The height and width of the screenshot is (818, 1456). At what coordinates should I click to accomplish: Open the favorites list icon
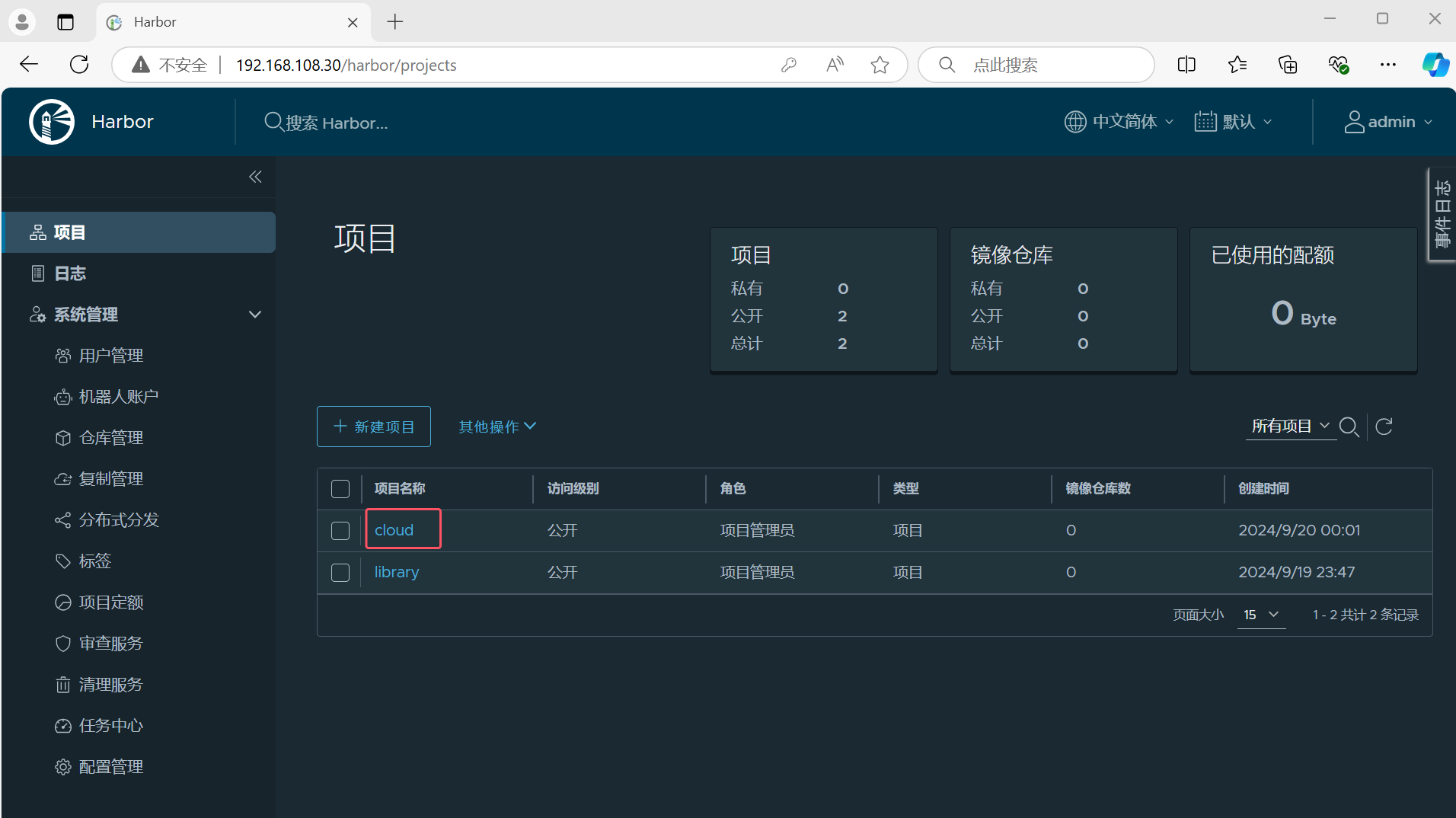pyautogui.click(x=1237, y=65)
